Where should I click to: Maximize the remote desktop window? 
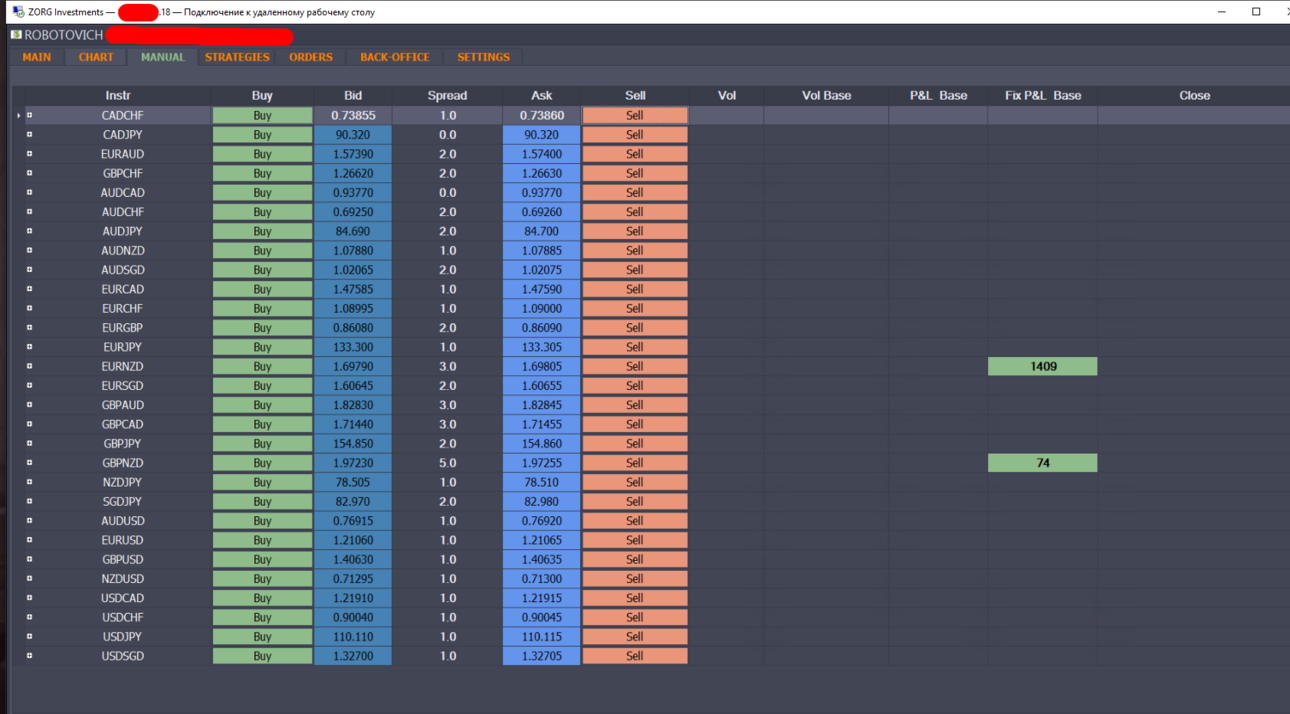[x=1257, y=12]
